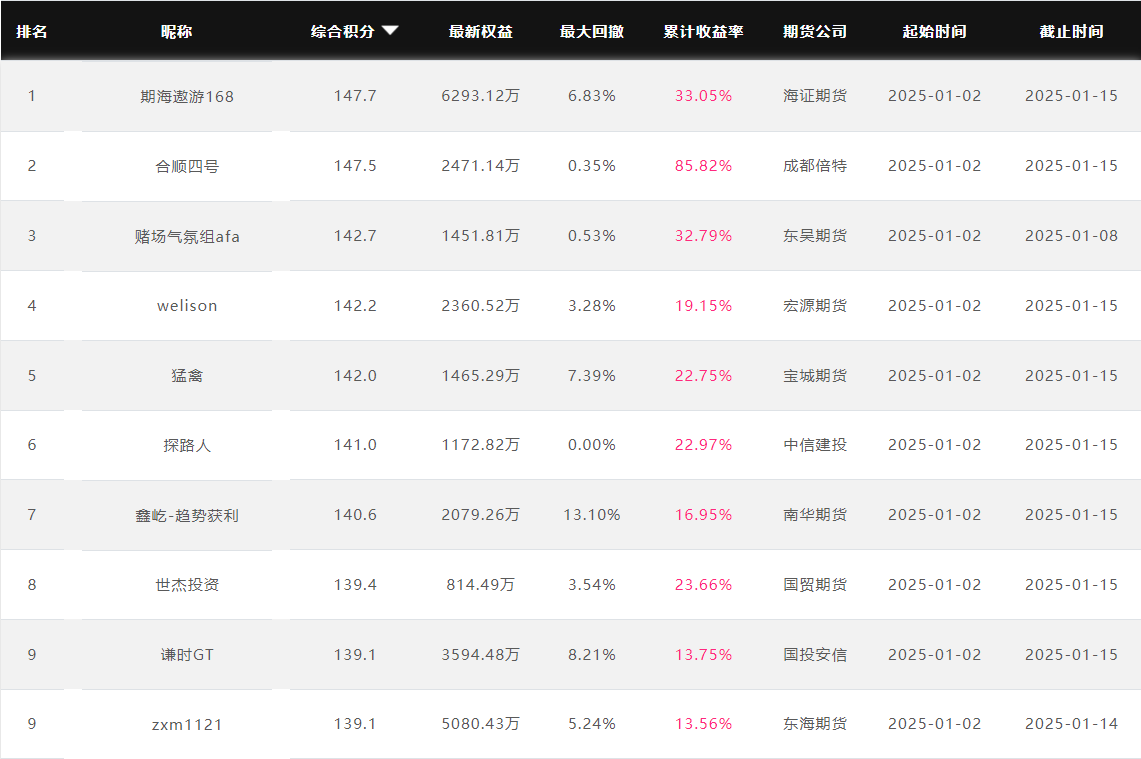Click the 排名 column header
This screenshot has width=1141, height=759.
[32, 31]
